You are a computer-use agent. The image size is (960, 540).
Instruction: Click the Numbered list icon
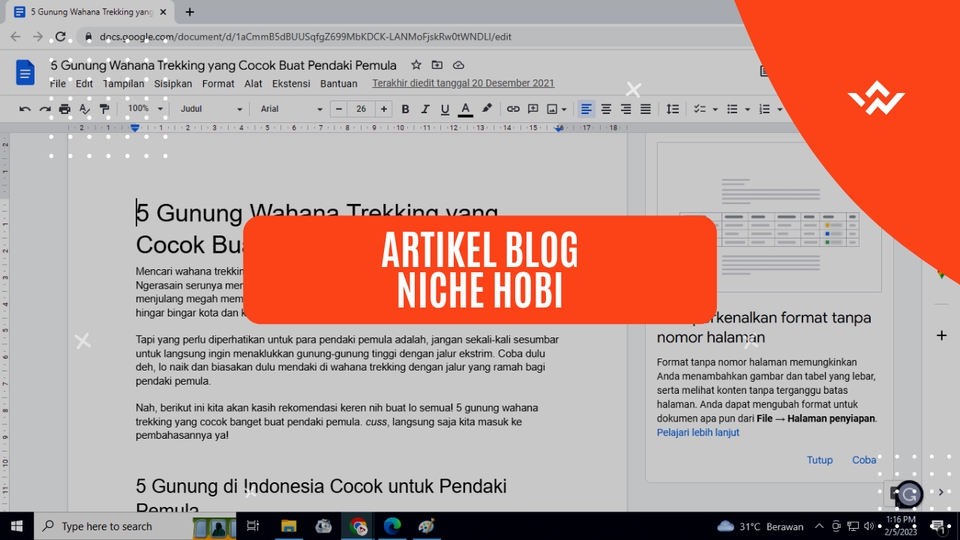click(765, 109)
